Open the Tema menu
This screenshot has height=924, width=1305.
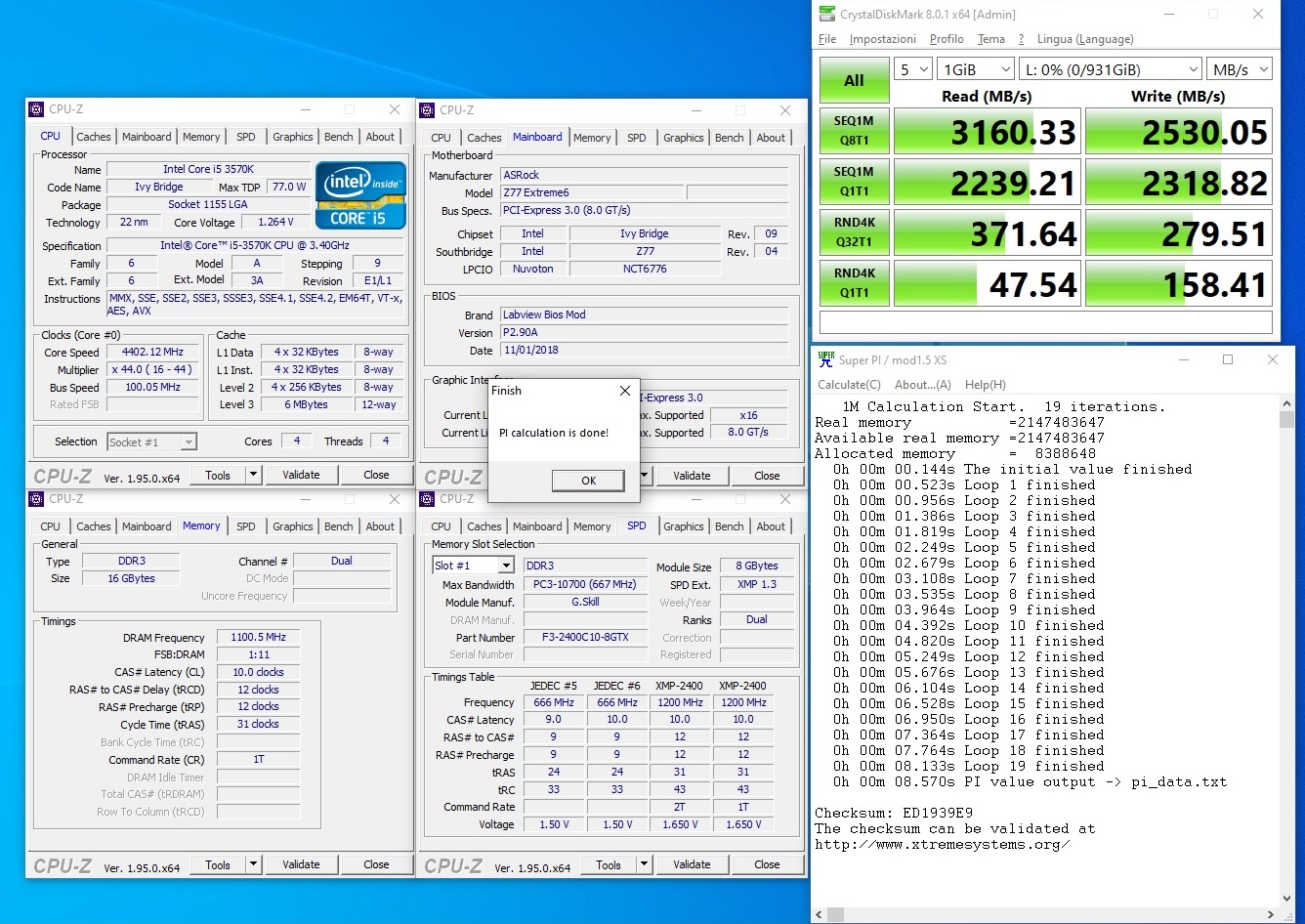[x=990, y=39]
